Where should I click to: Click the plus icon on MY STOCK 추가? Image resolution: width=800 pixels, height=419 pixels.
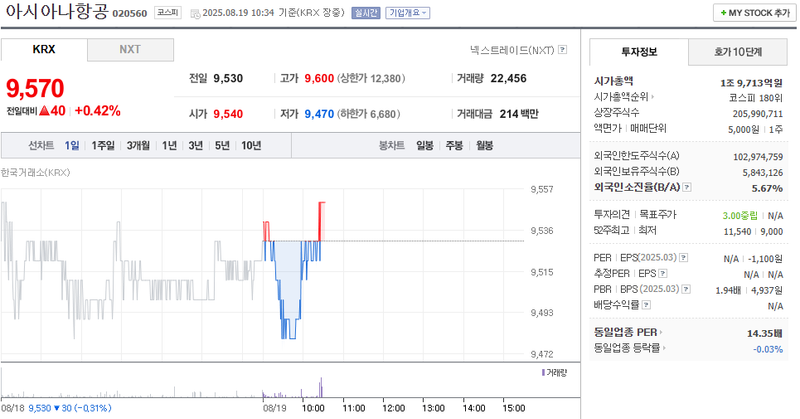click(723, 13)
